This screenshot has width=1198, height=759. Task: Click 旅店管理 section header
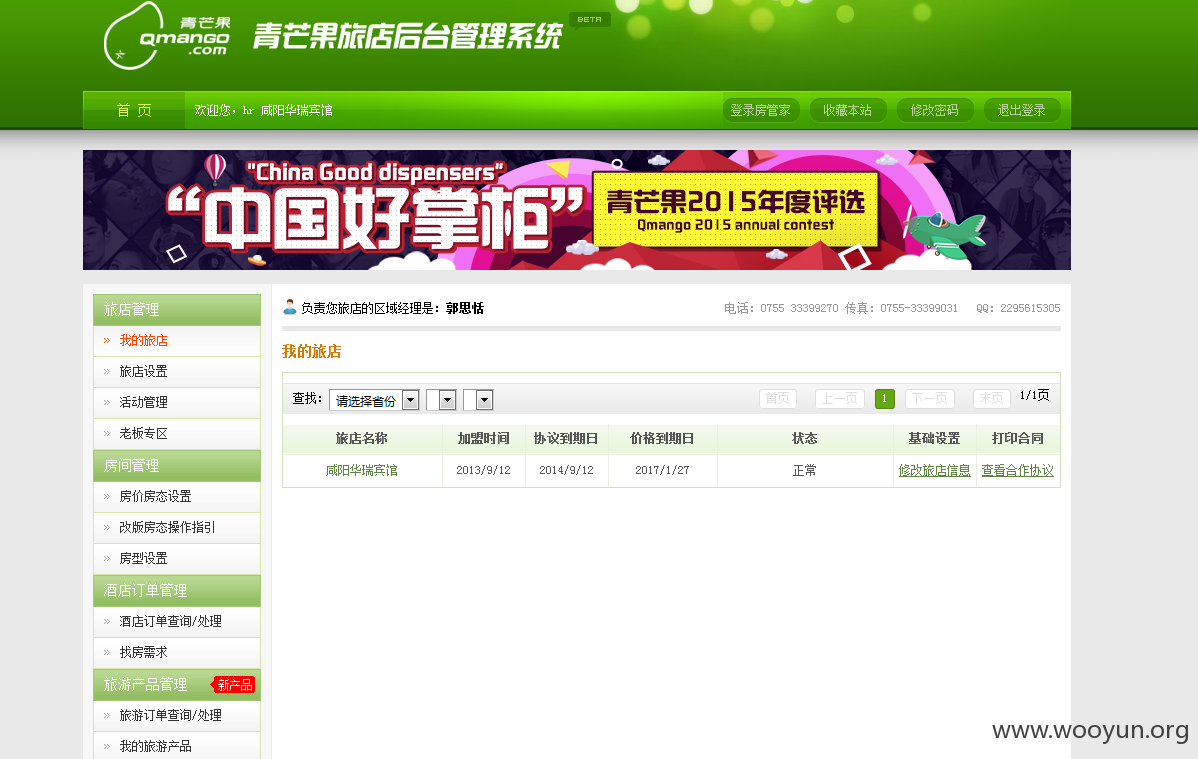click(176, 310)
